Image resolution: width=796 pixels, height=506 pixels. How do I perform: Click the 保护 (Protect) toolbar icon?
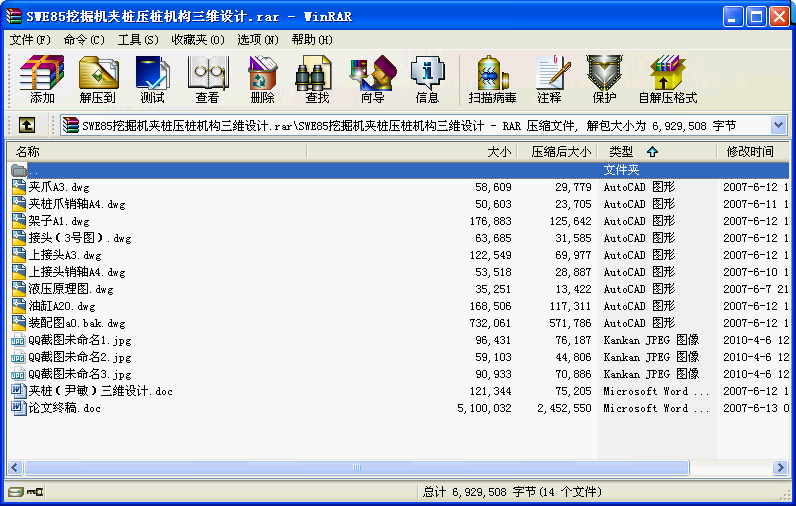[604, 80]
